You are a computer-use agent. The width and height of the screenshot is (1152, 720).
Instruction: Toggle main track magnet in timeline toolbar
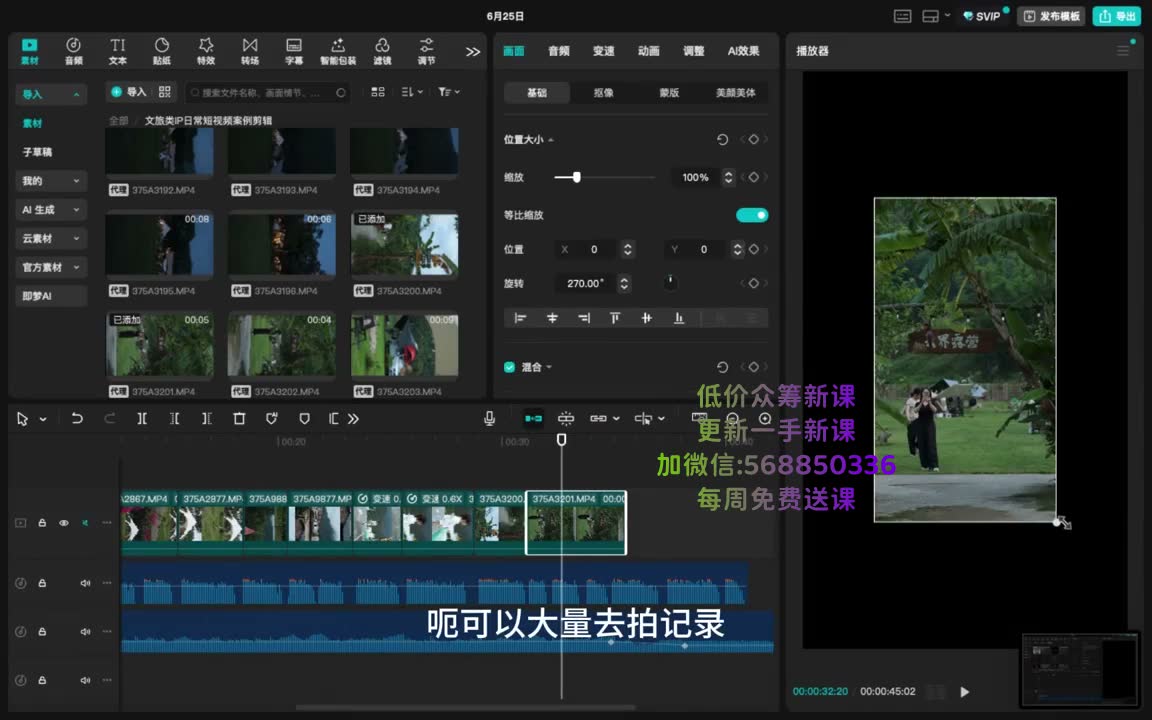[533, 418]
